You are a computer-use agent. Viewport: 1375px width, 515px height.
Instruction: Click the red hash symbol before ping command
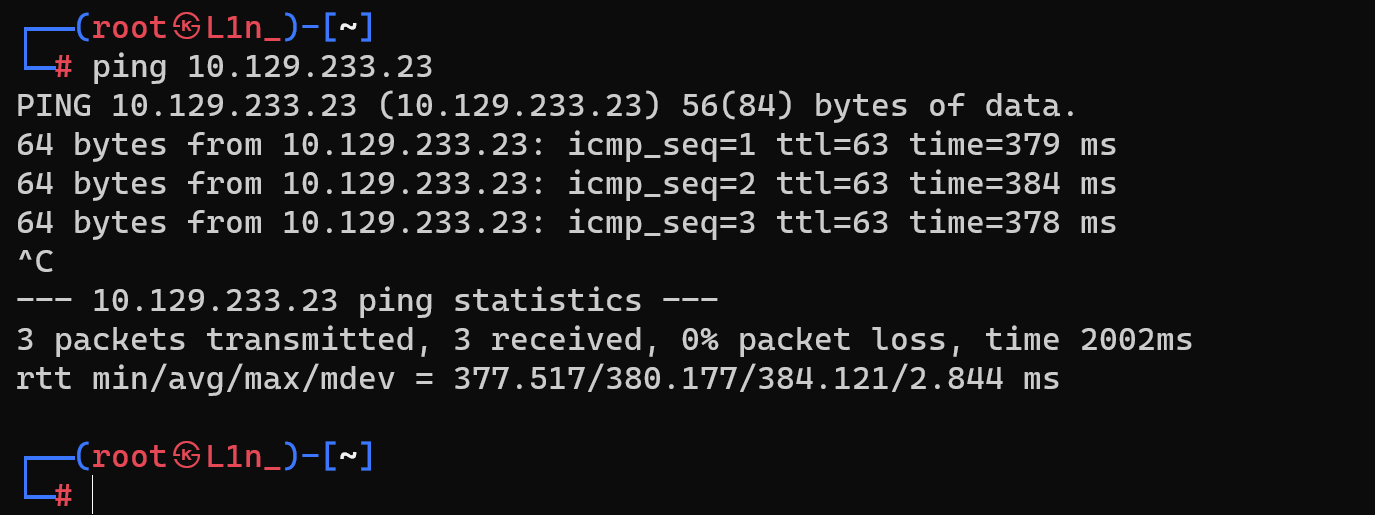point(63,67)
